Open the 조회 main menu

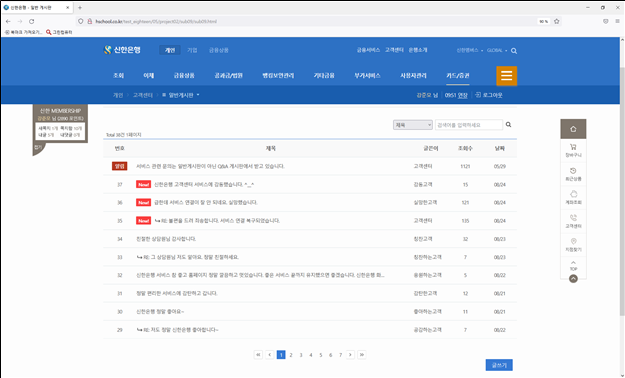118,75
